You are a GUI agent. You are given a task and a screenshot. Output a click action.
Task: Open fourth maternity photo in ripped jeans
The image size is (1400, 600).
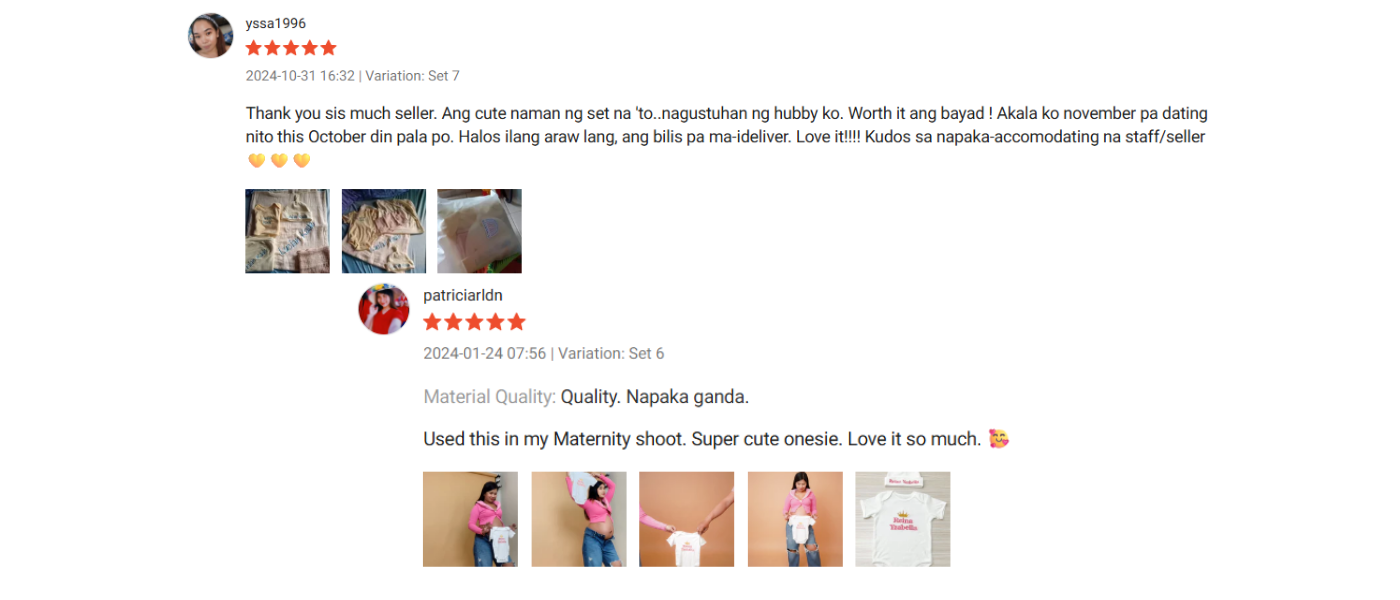click(795, 519)
